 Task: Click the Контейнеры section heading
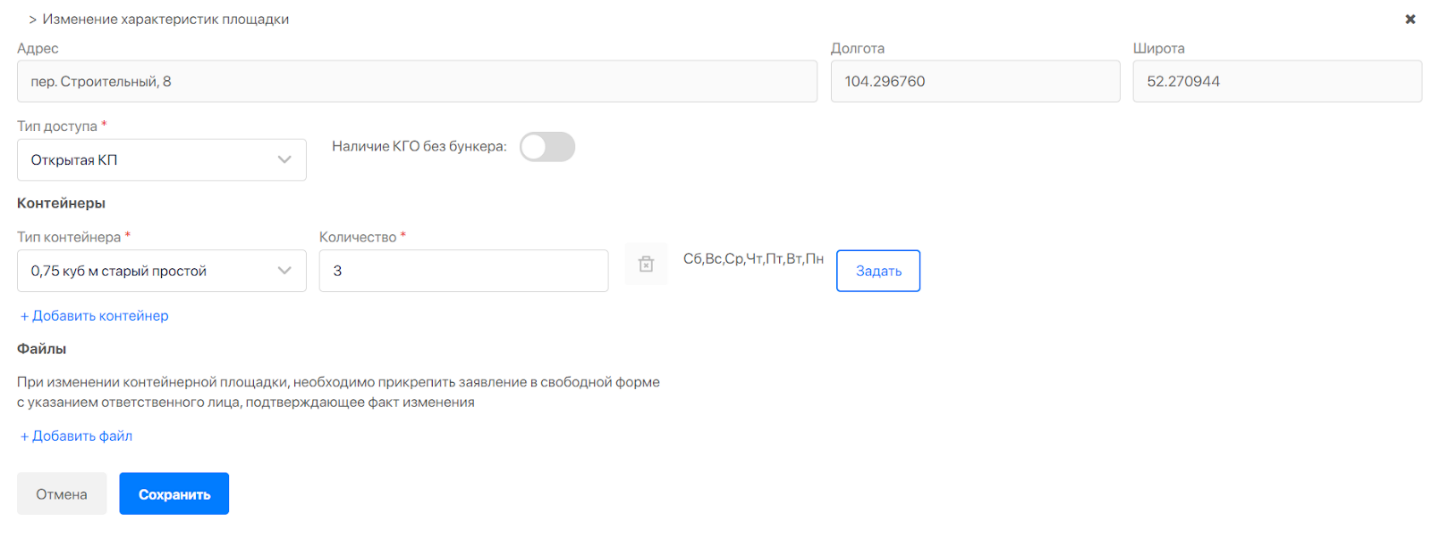click(61, 203)
